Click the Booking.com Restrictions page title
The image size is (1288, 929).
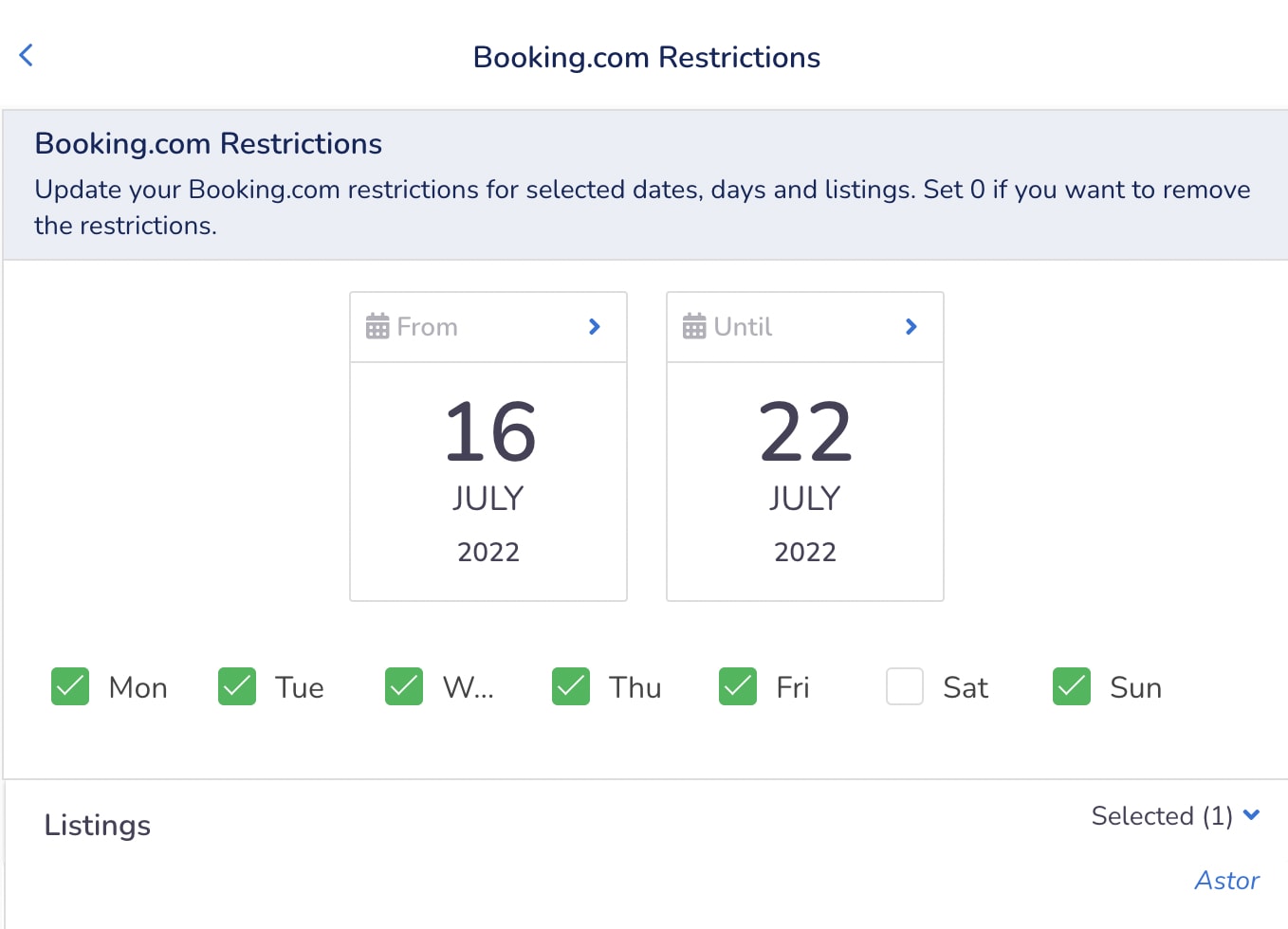(647, 58)
